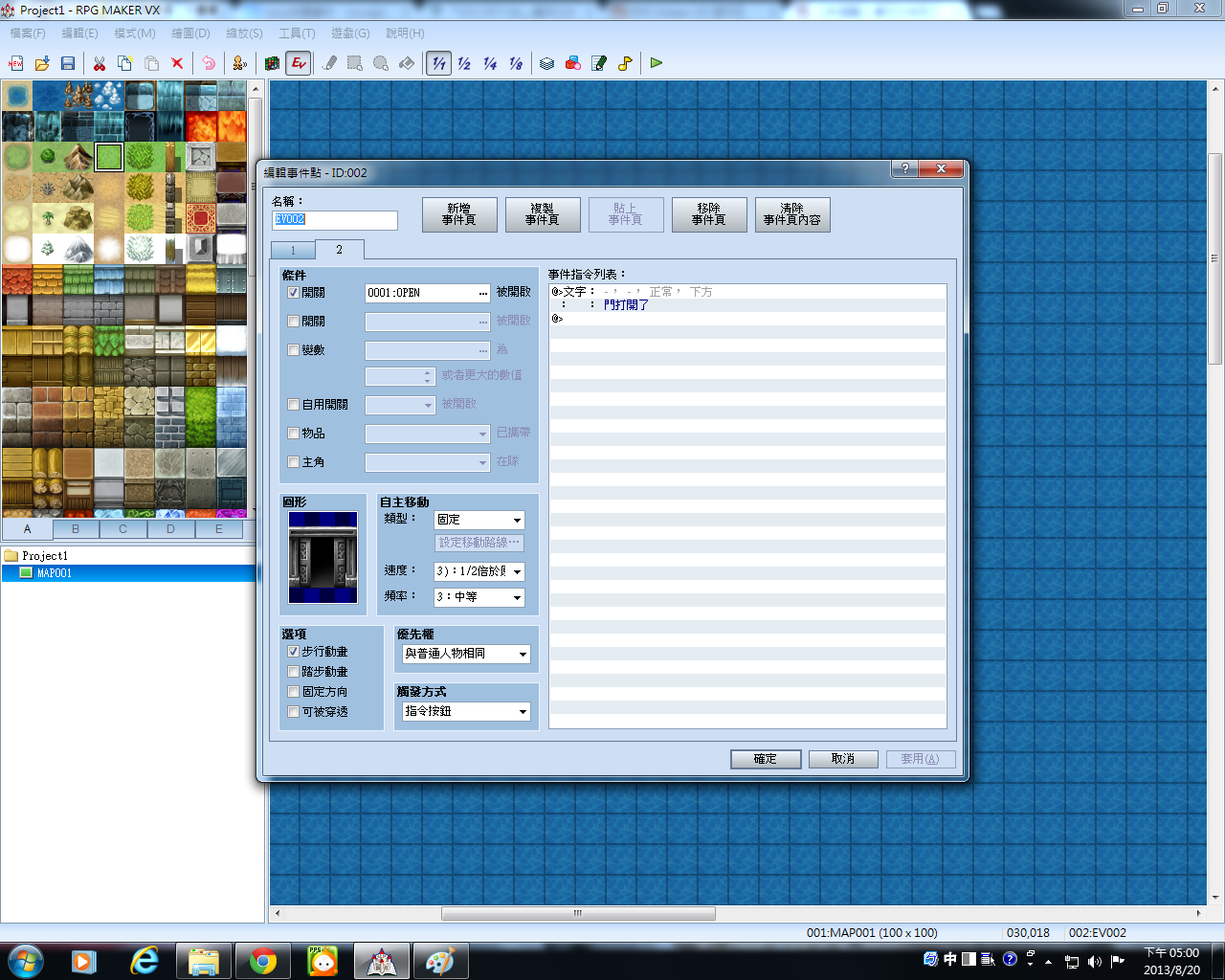This screenshot has height=980, width=1225.
Task: Enable the 物品 condition checkbox
Action: click(x=294, y=434)
